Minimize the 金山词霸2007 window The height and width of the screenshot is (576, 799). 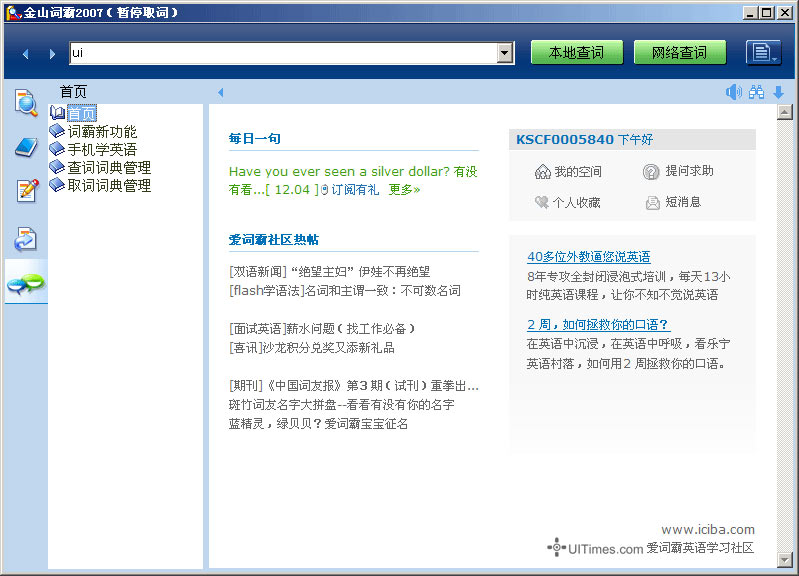point(750,13)
